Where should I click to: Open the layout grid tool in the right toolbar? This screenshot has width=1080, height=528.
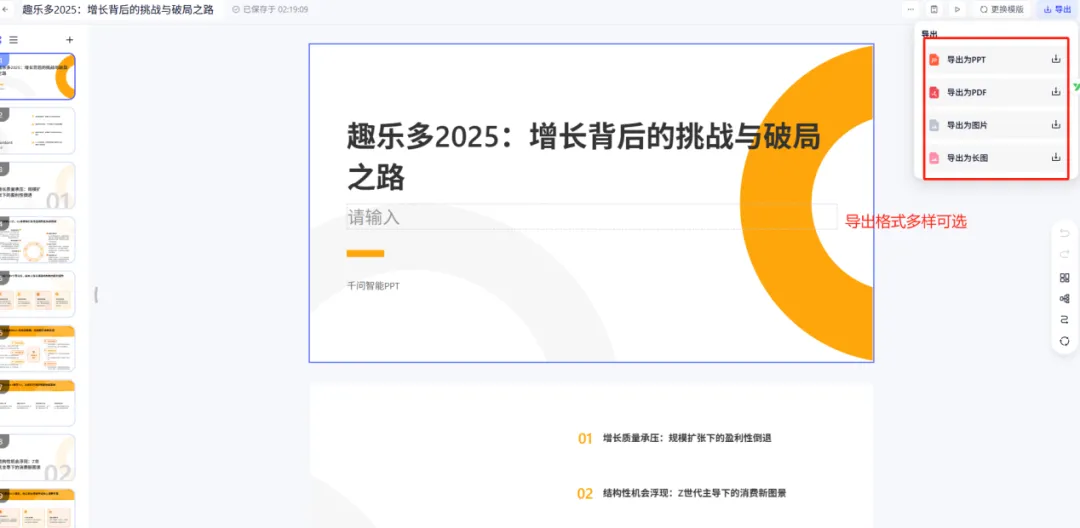[x=1064, y=277]
